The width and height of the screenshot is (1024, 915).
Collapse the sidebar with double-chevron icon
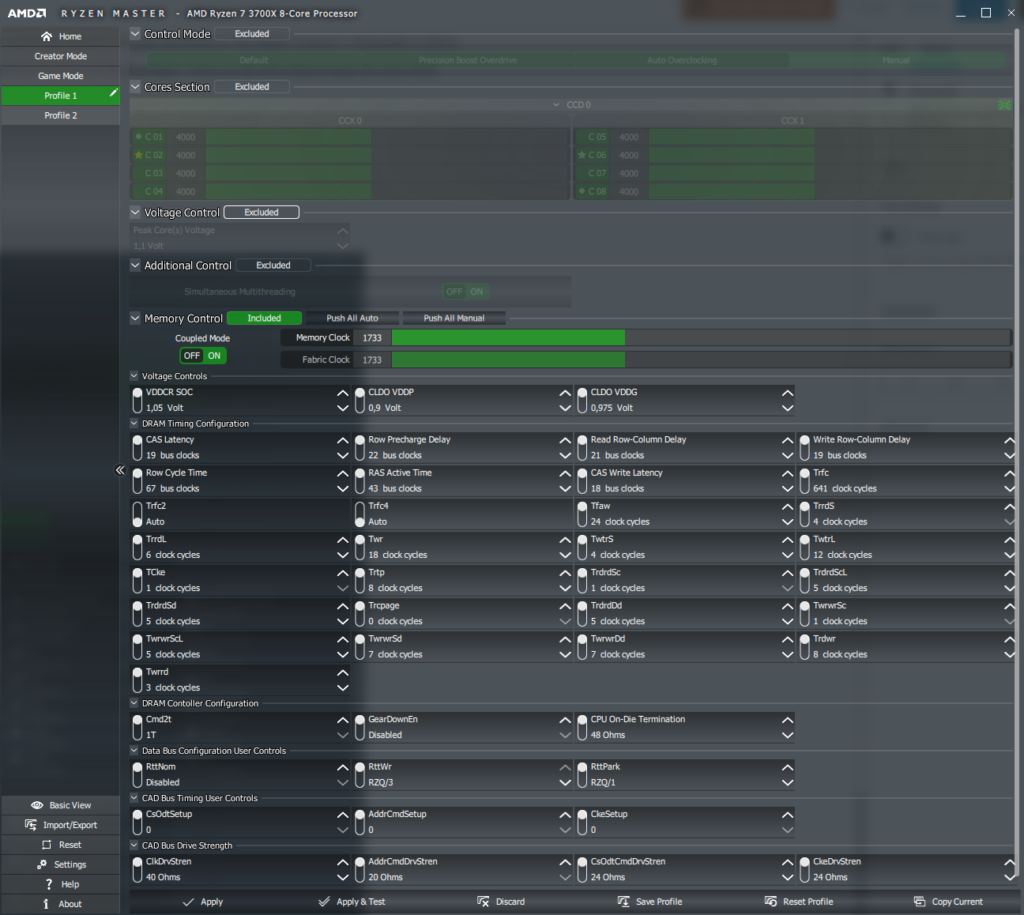pos(120,470)
